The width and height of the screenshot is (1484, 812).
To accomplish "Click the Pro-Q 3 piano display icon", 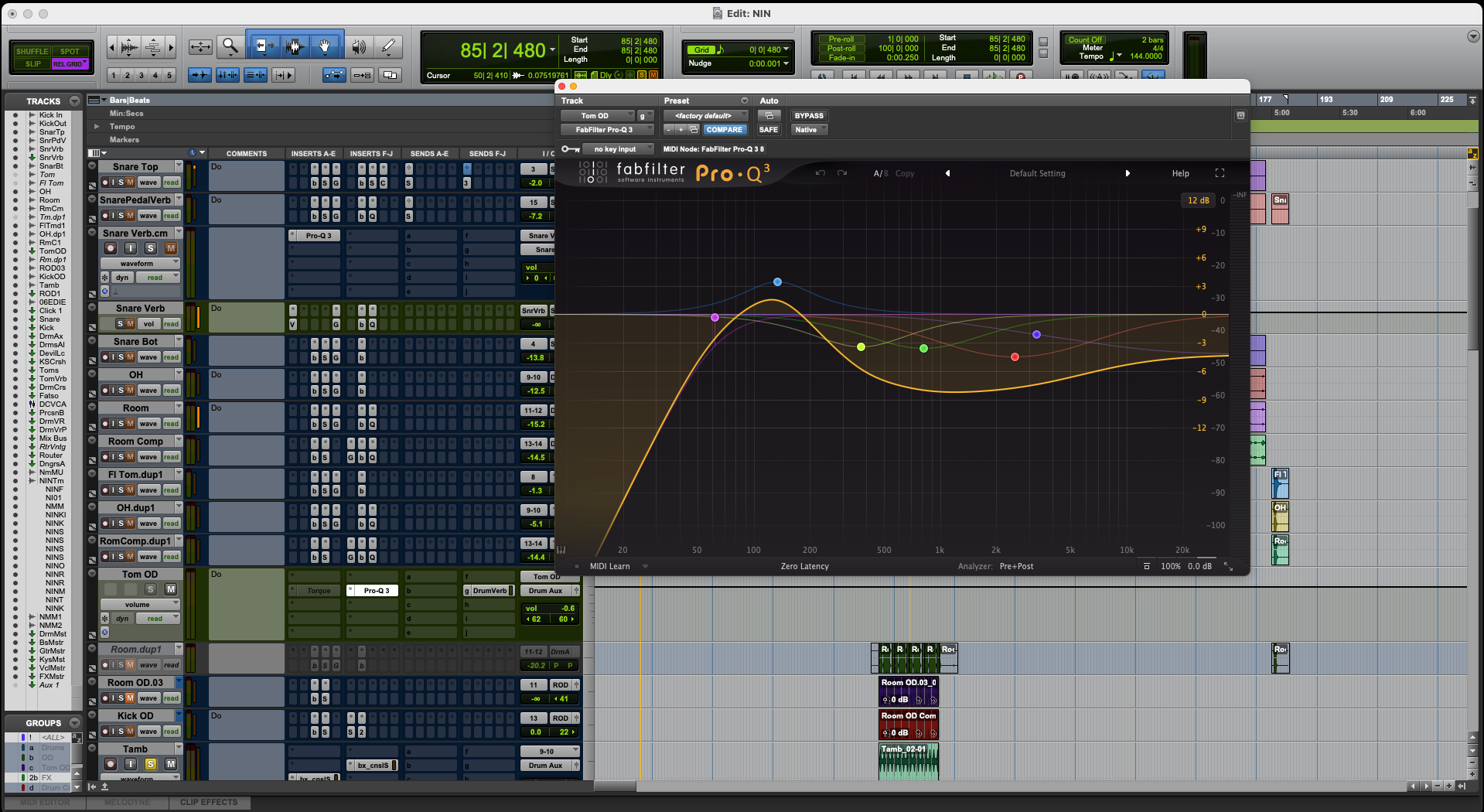I will point(561,550).
